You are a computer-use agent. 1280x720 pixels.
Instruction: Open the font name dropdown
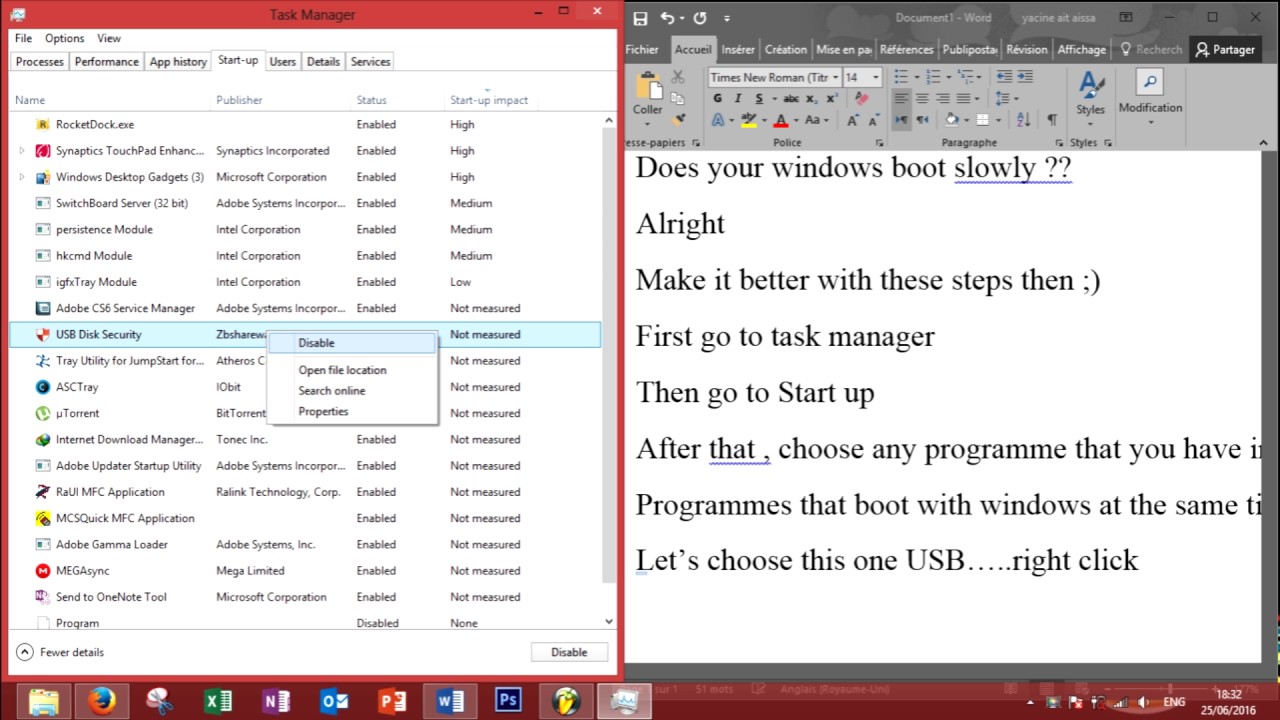(x=834, y=77)
